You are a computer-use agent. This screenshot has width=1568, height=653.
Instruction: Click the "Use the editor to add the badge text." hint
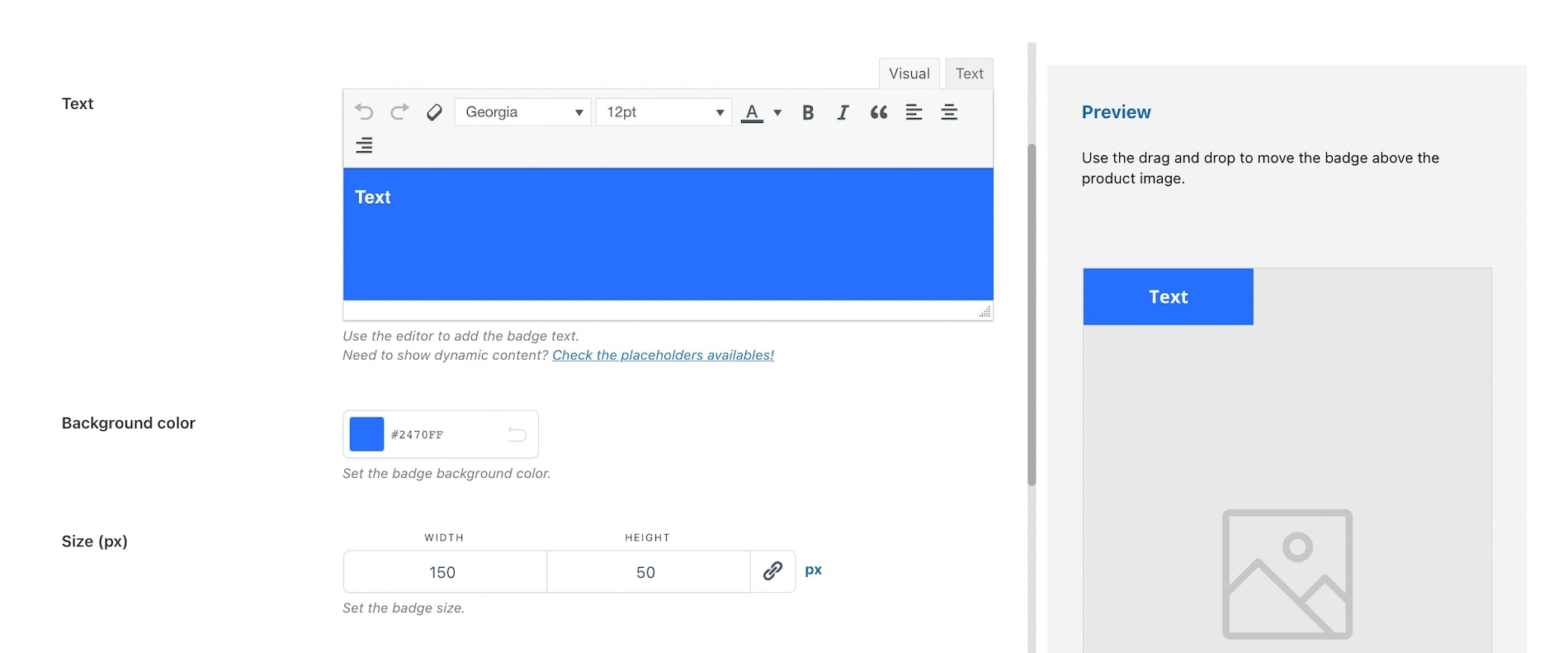click(460, 336)
